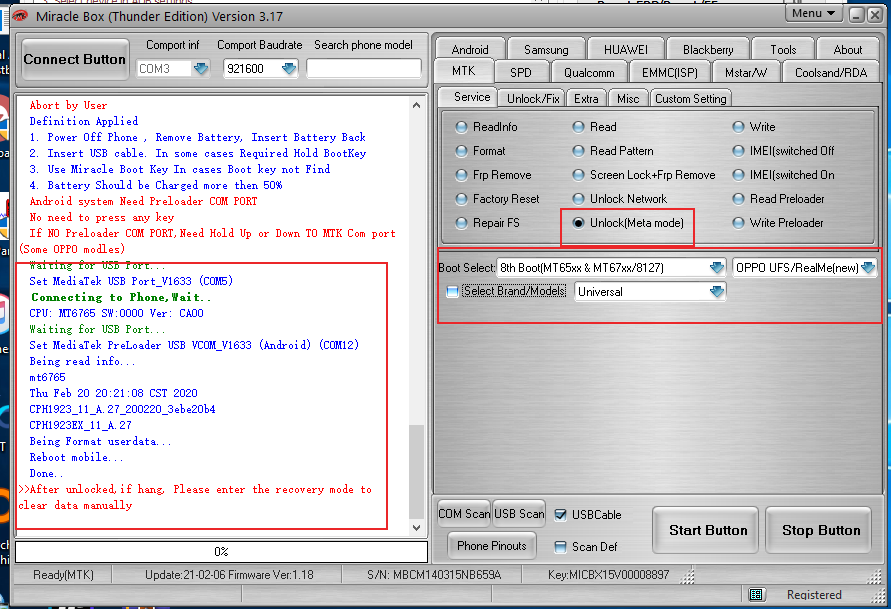Click the Connect Button

[74, 60]
